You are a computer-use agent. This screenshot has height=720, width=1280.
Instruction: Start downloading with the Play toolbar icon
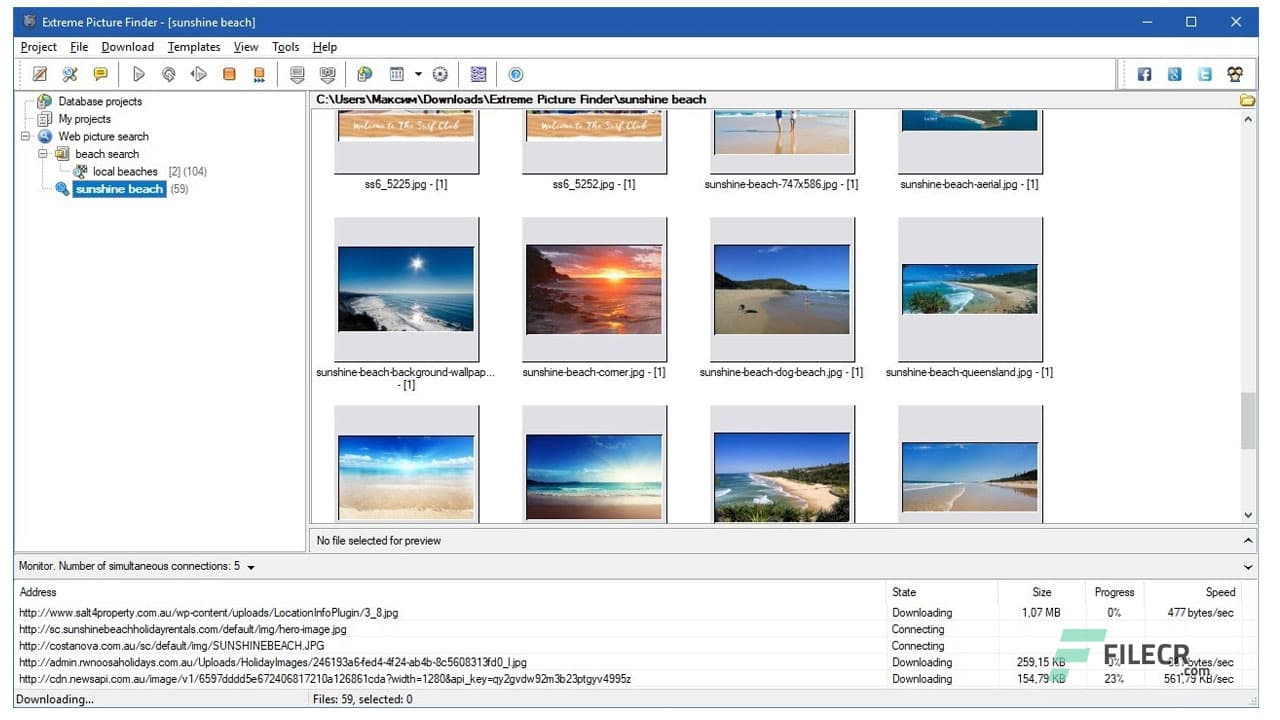point(139,74)
